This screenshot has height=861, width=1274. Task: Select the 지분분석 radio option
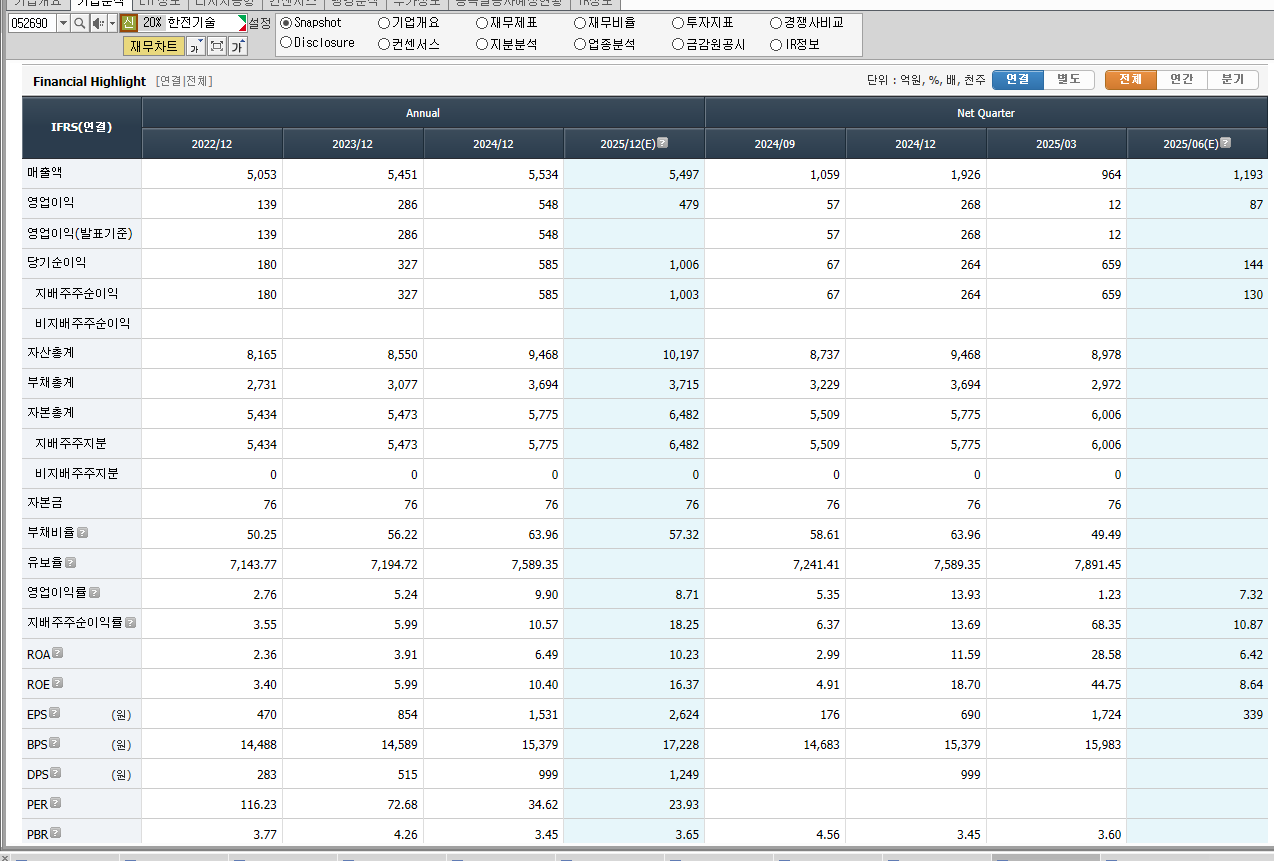tap(482, 44)
